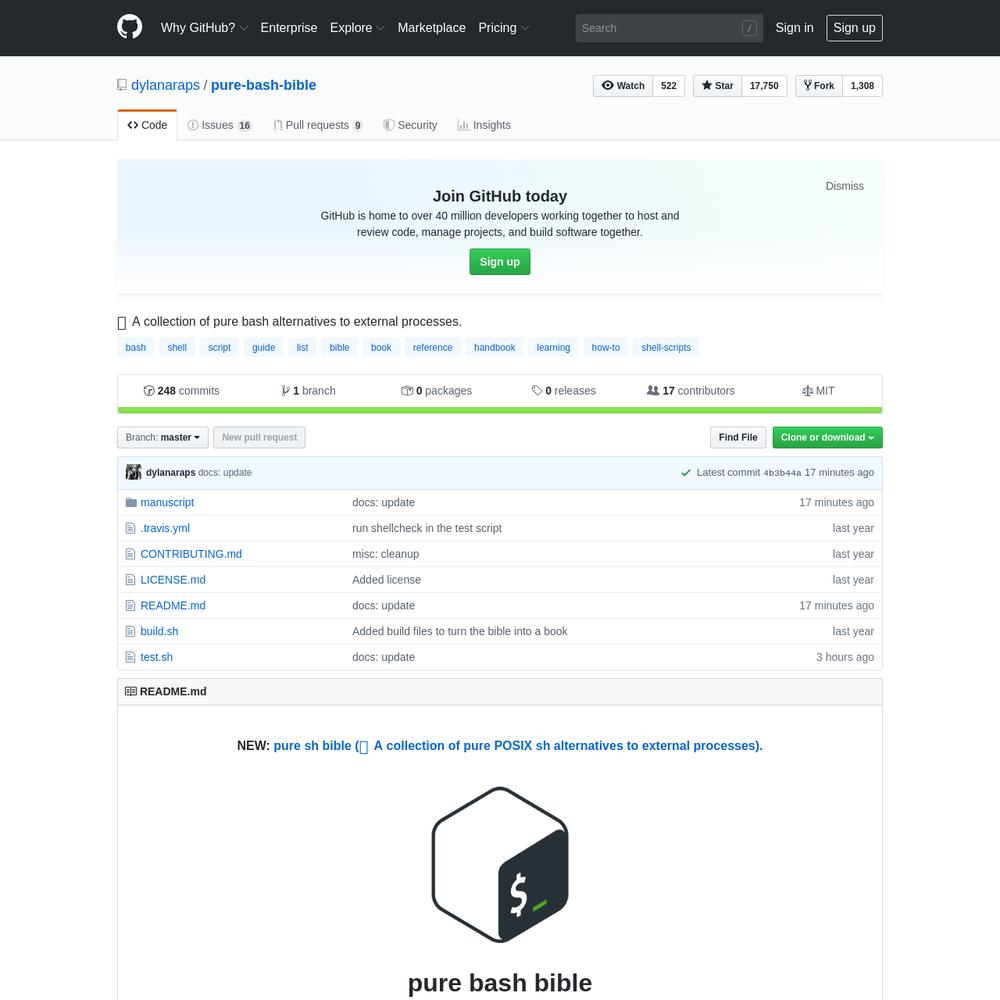Open the dylanaraps owner profile link

click(165, 85)
